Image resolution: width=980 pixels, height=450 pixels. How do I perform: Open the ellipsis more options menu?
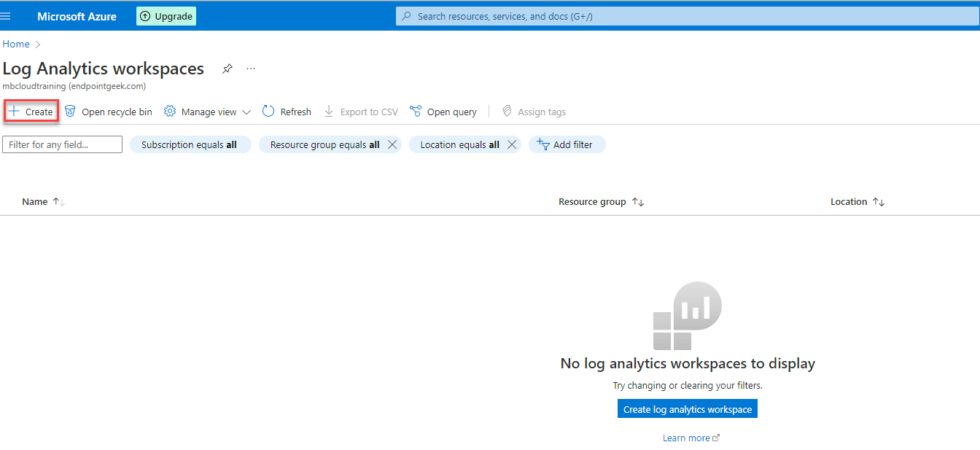[x=251, y=69]
